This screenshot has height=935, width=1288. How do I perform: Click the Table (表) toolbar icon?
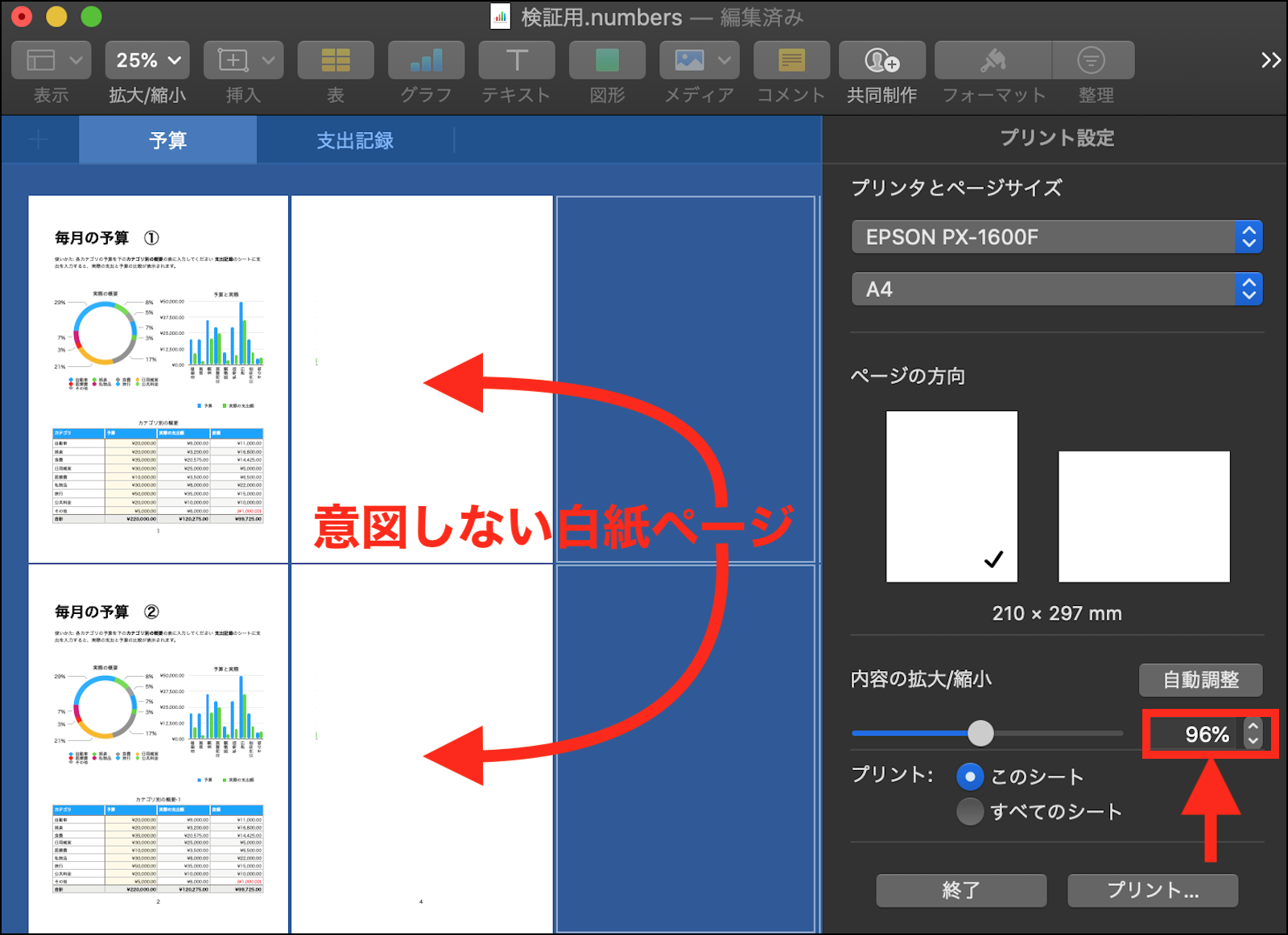click(x=336, y=60)
